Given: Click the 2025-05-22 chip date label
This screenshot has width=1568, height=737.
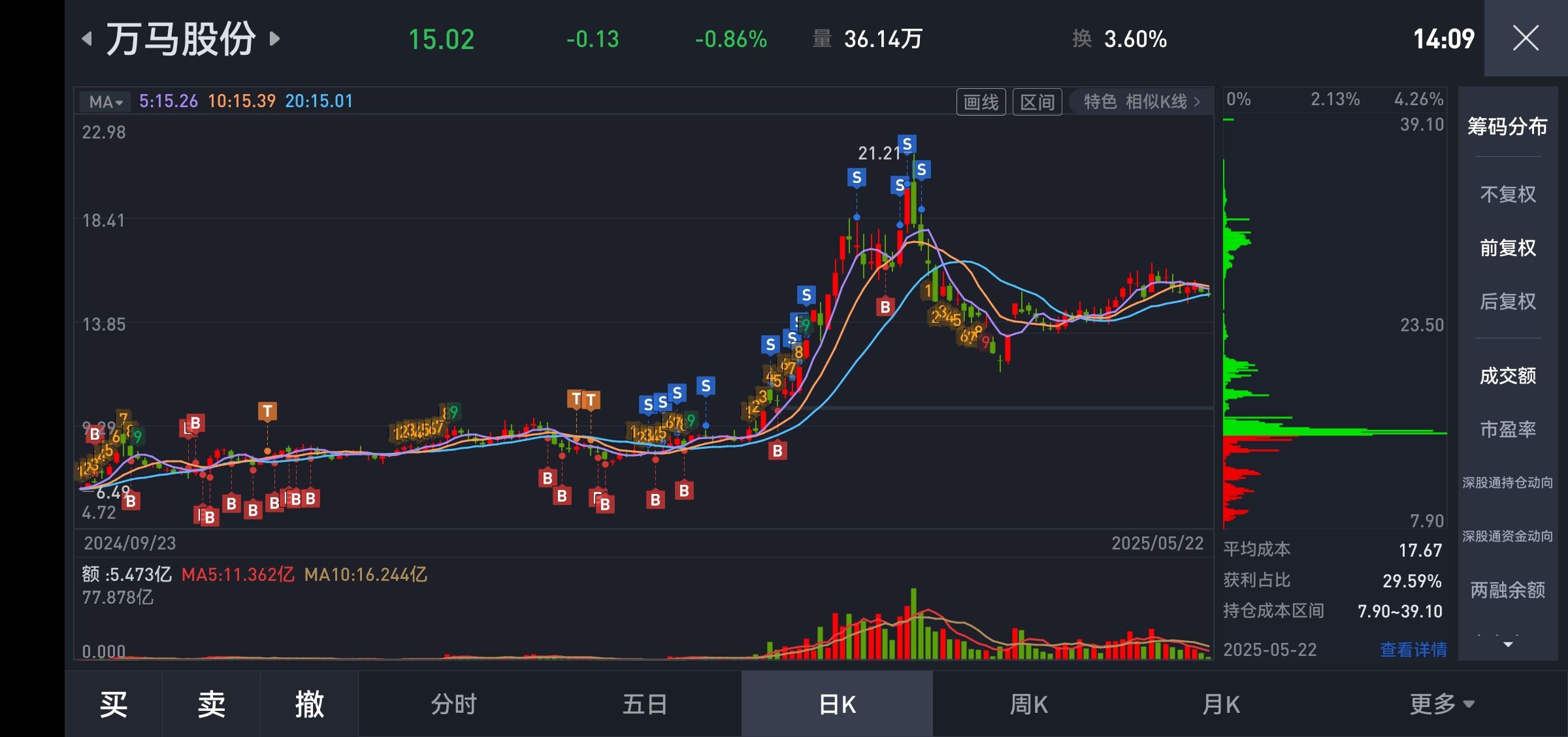Looking at the screenshot, I should tap(1269, 649).
